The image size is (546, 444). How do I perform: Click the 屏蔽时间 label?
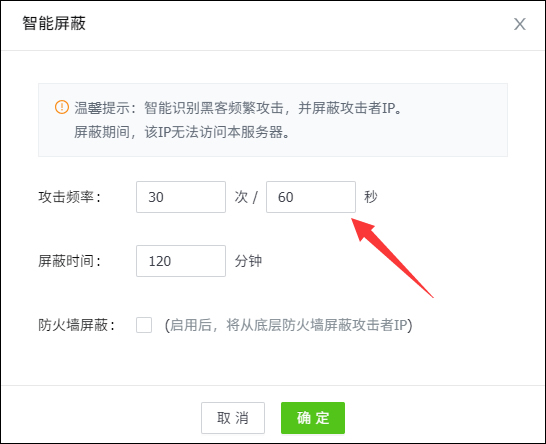point(70,261)
